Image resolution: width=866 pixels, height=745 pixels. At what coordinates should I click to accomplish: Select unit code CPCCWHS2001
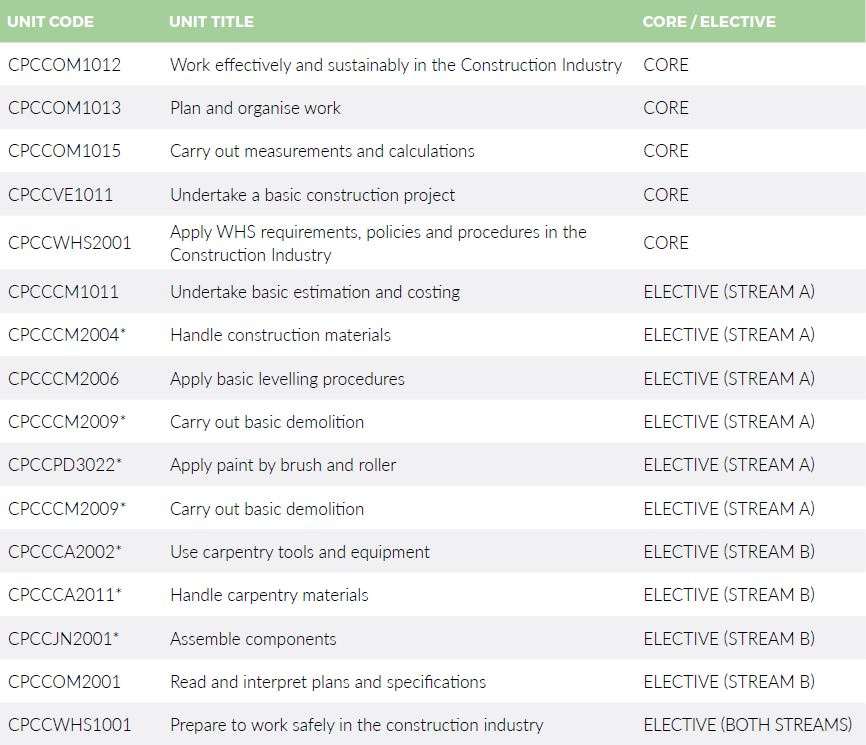coord(69,243)
